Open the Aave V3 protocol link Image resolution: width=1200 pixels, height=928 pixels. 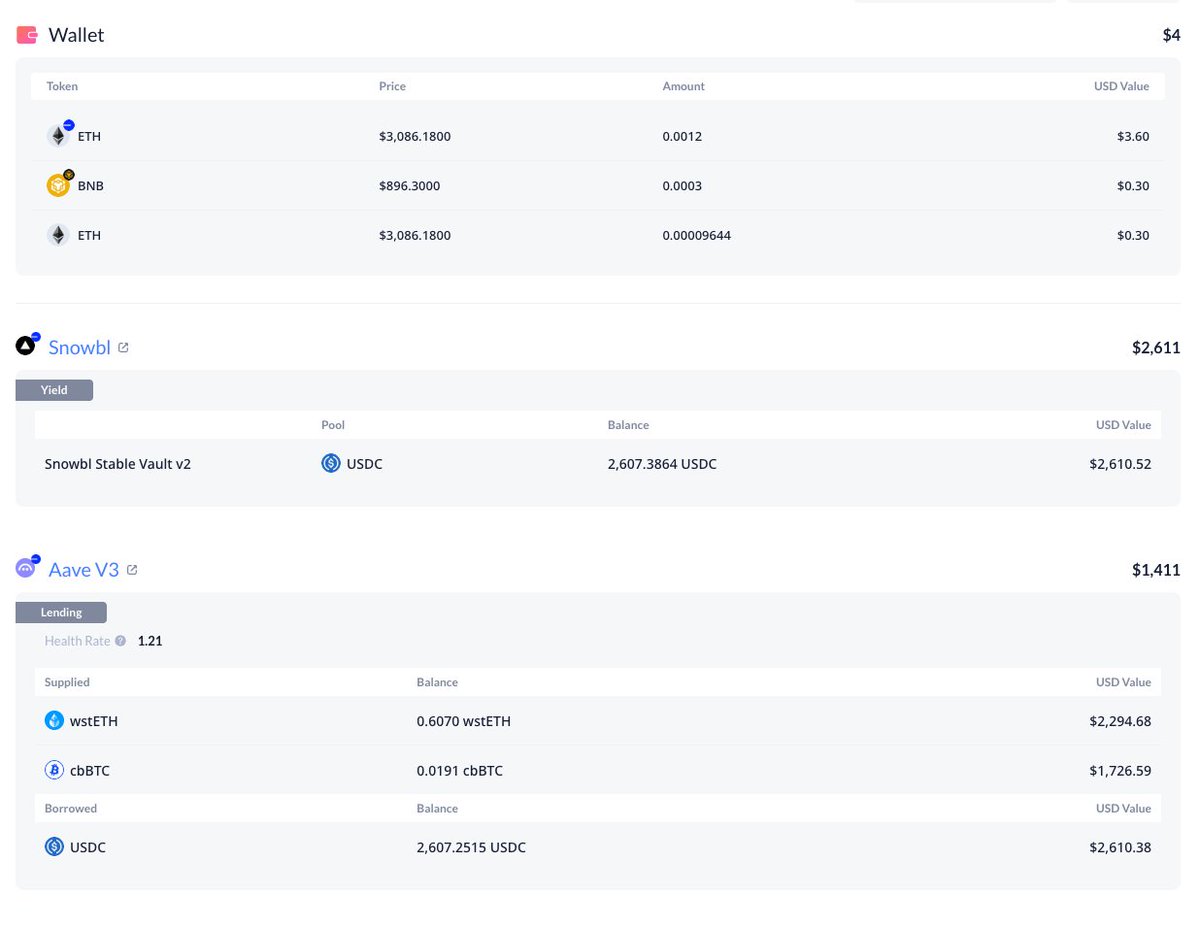pos(84,570)
